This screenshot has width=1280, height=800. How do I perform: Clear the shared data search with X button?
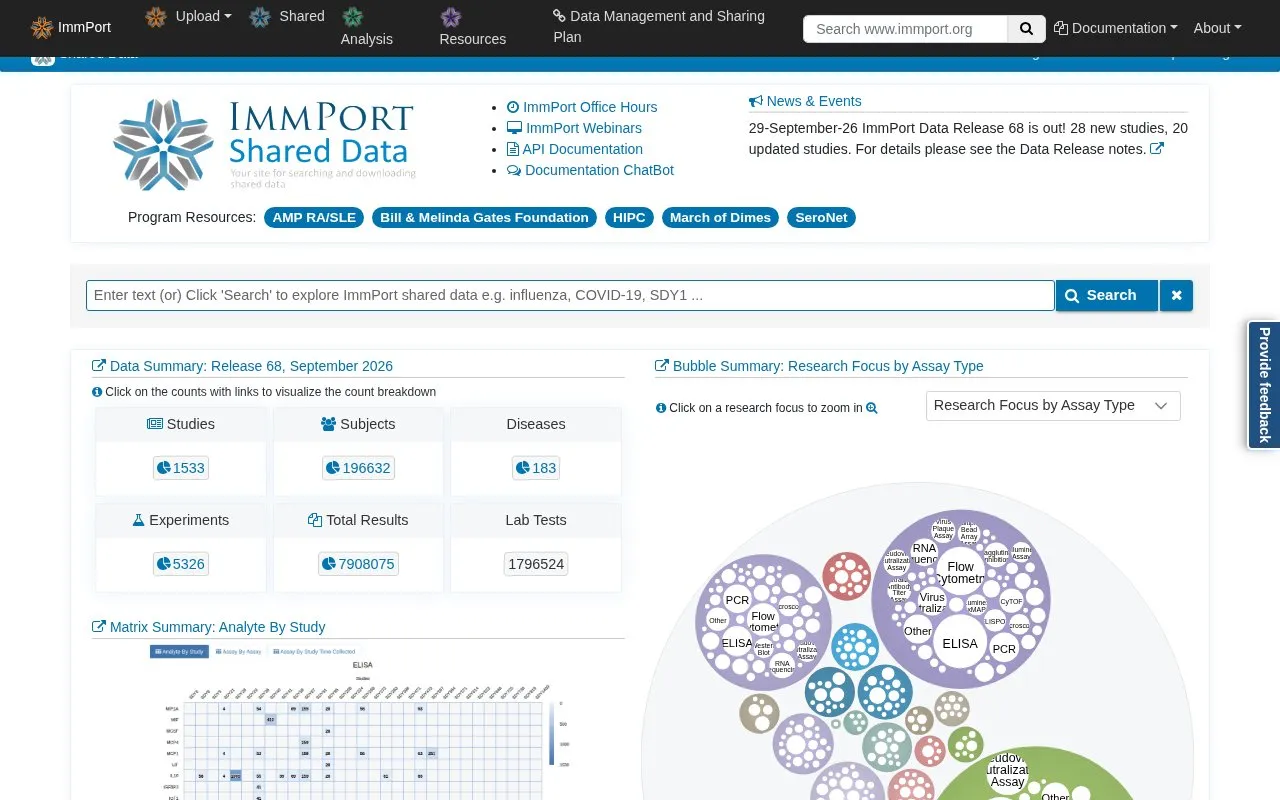click(x=1176, y=296)
